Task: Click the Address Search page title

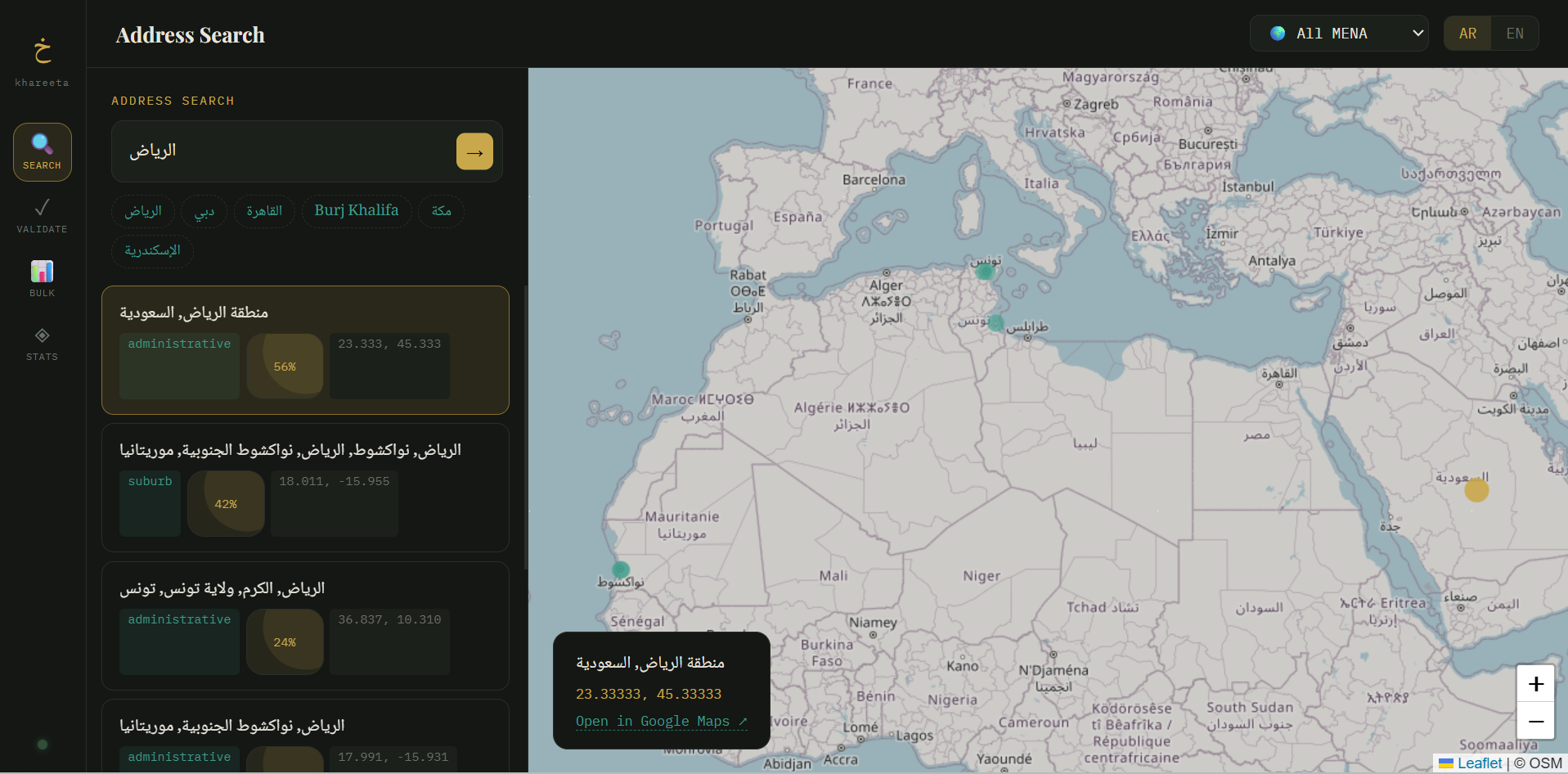Action: (191, 35)
